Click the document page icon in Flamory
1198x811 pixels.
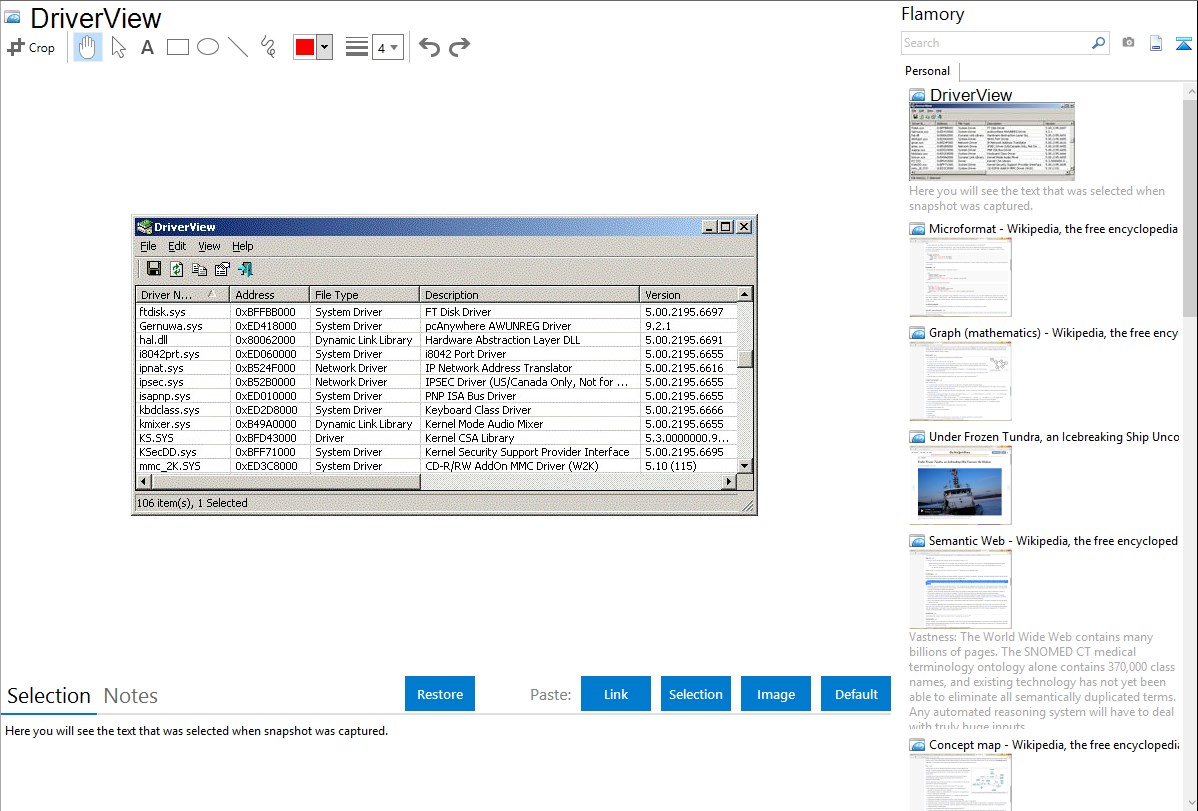1156,43
